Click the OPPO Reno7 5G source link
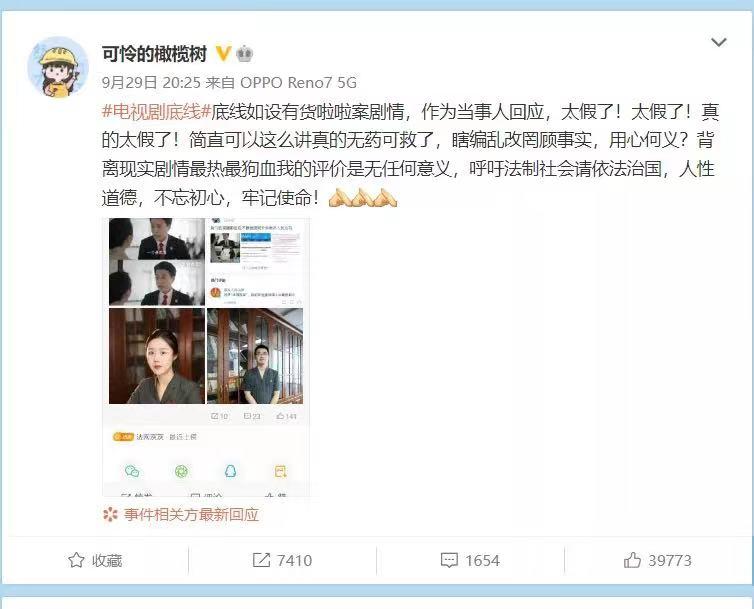The width and height of the screenshot is (754, 609). (298, 83)
